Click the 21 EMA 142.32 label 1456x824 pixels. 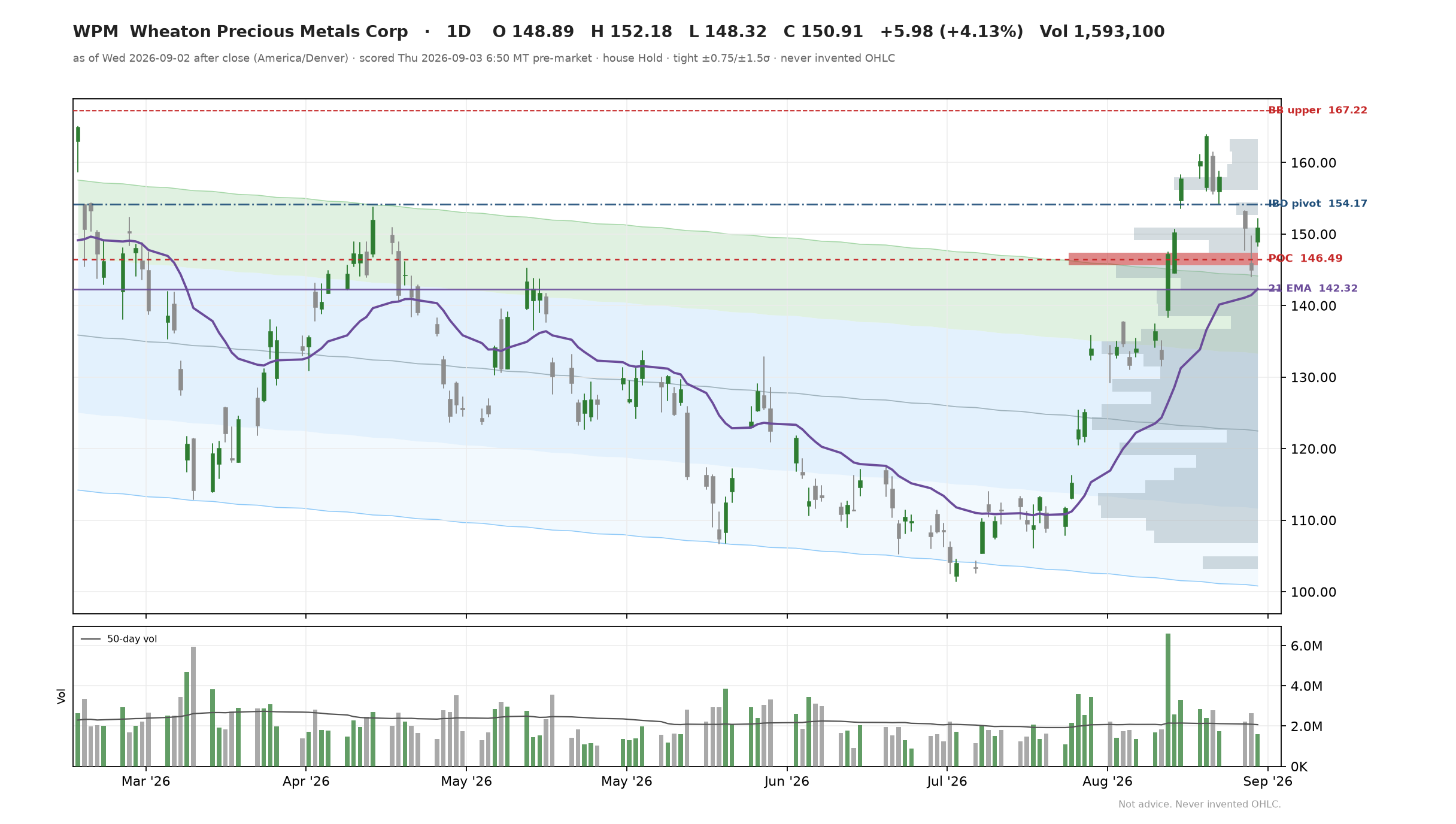[x=1313, y=289]
